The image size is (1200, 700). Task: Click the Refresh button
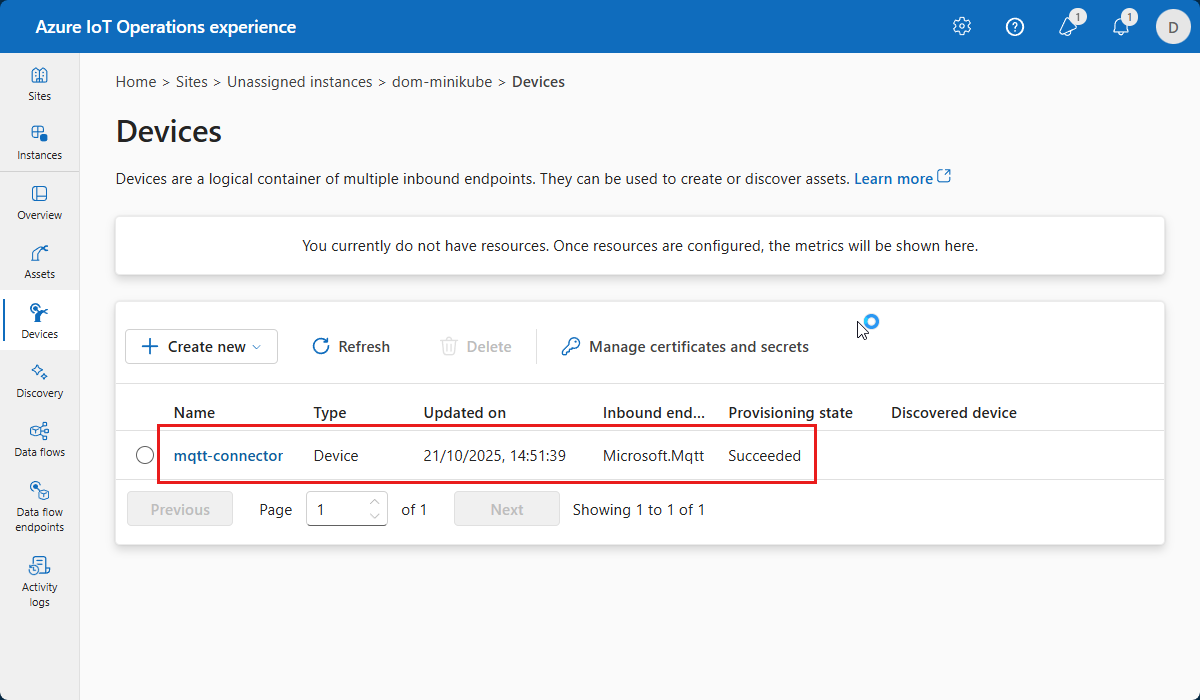[351, 347]
